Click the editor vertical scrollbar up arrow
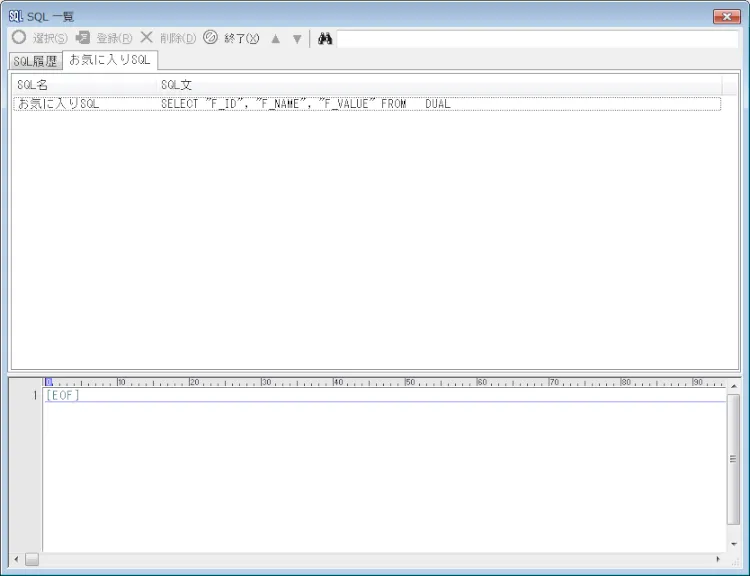Screen dimensions: 750x576 pyautogui.click(x=733, y=386)
